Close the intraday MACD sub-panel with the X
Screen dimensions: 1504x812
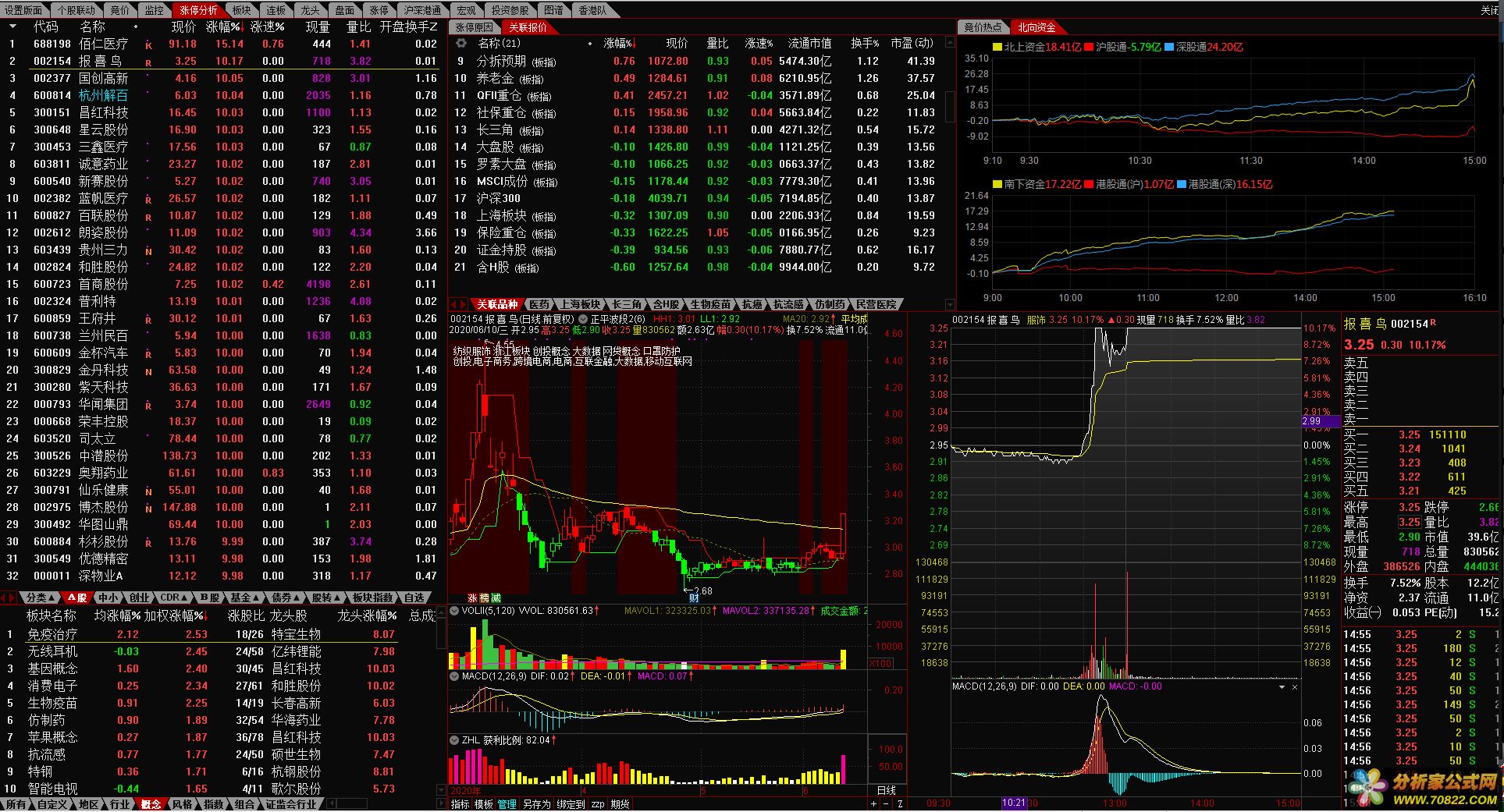tap(1295, 687)
